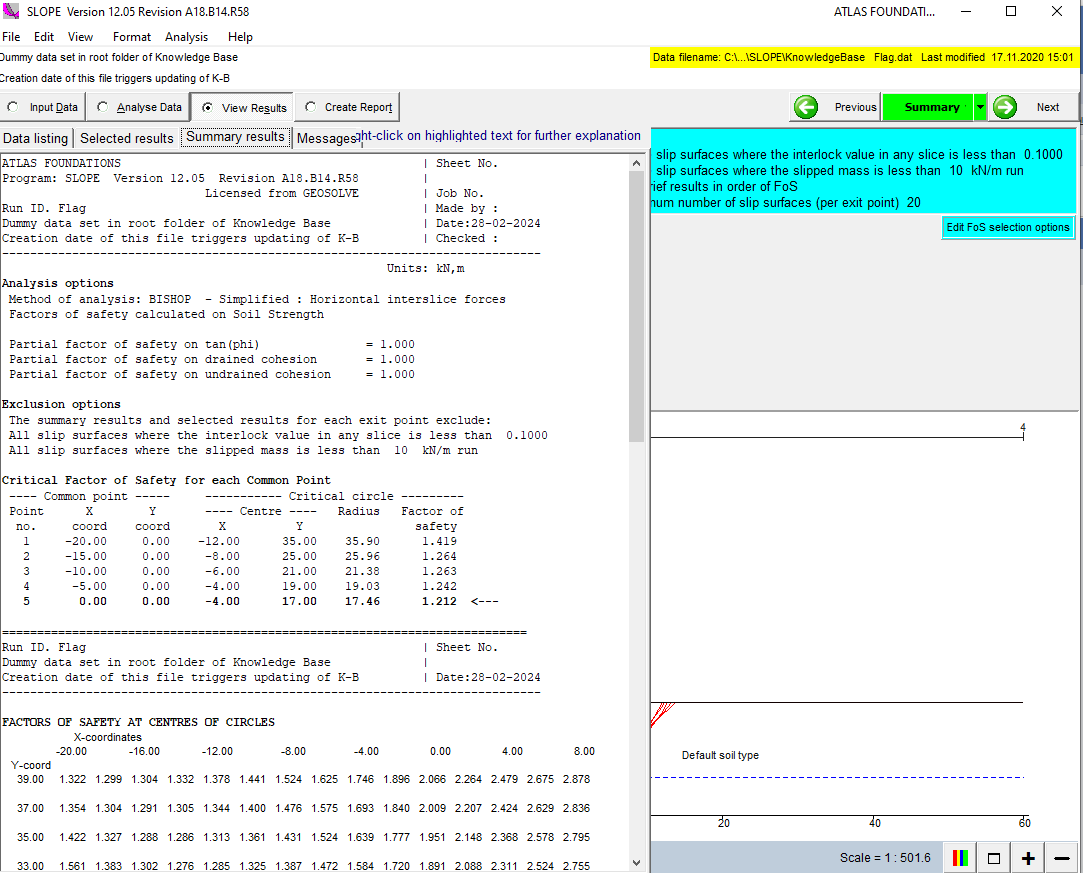Switch to the Messages tab
Image resolution: width=1083 pixels, height=873 pixels.
(x=325, y=138)
